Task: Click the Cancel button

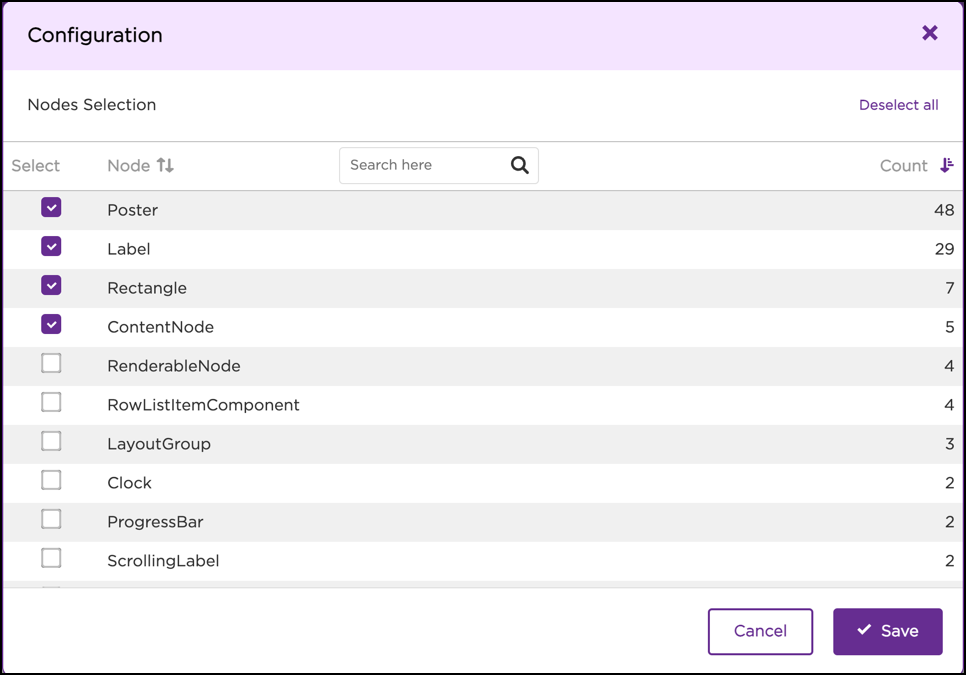Action: (x=760, y=631)
